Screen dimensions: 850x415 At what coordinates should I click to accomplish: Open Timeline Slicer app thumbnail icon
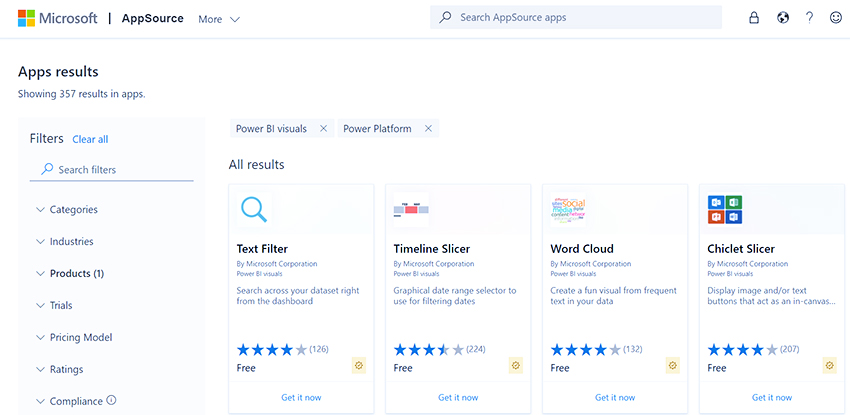tap(411, 209)
